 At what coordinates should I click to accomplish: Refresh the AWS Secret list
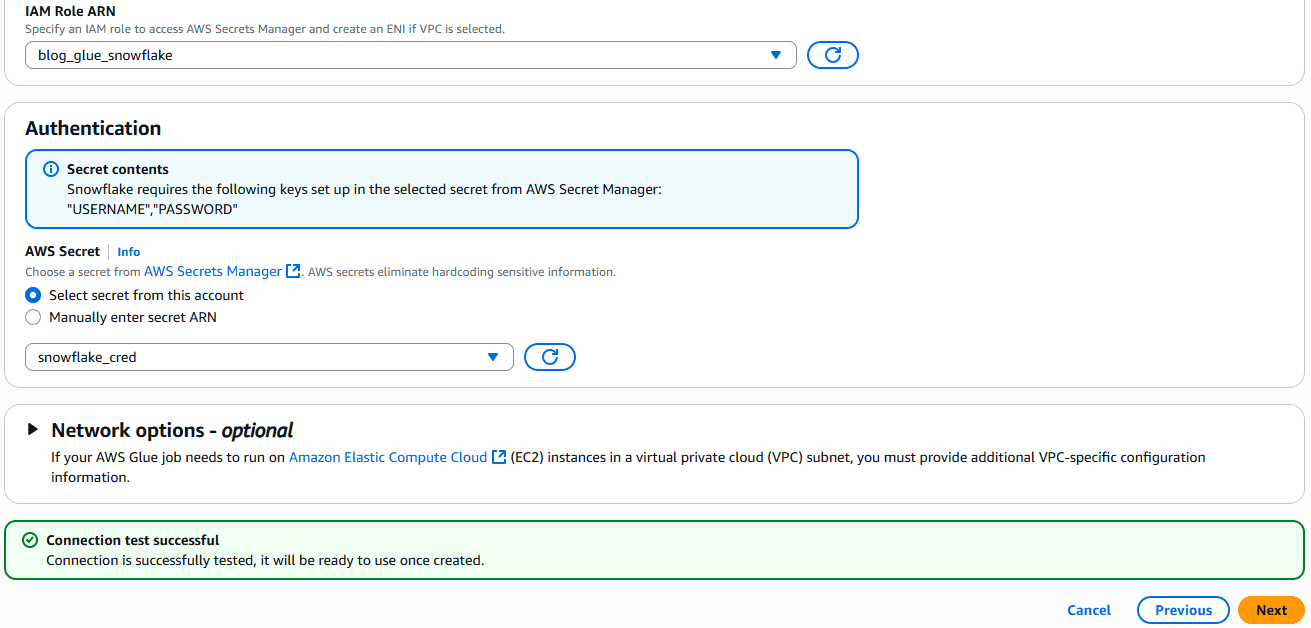click(549, 357)
